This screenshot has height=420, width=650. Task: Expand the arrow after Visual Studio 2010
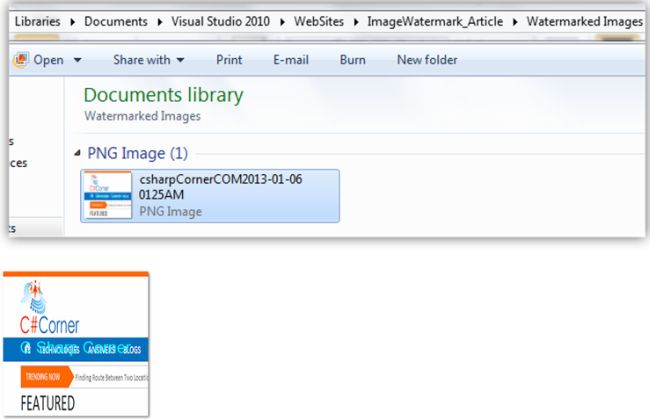282,22
